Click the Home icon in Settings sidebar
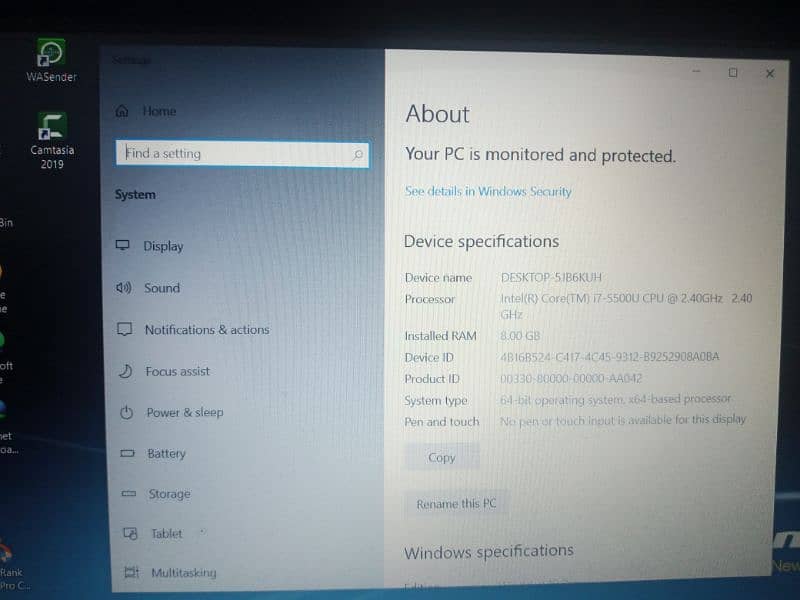Viewport: 800px width, 600px height. coord(122,111)
